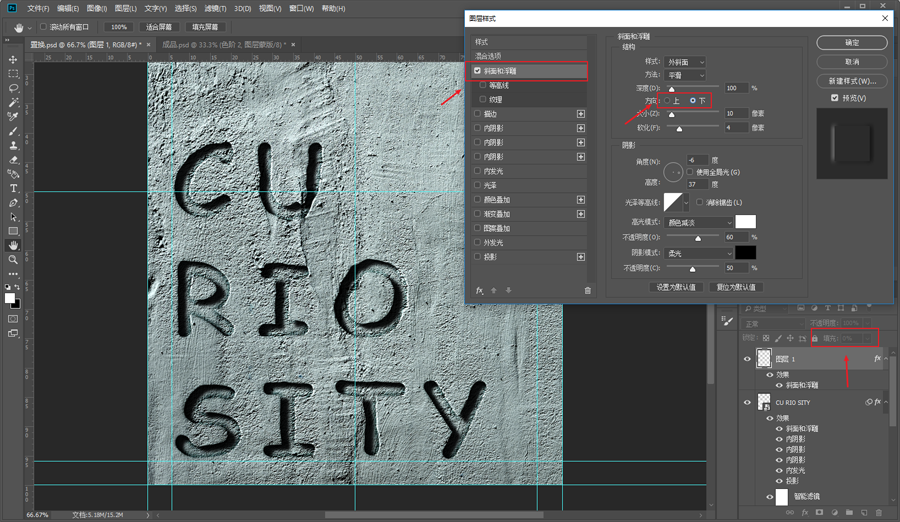Uncheck the 预览(V) preview checkbox
The width and height of the screenshot is (900, 522).
click(835, 98)
